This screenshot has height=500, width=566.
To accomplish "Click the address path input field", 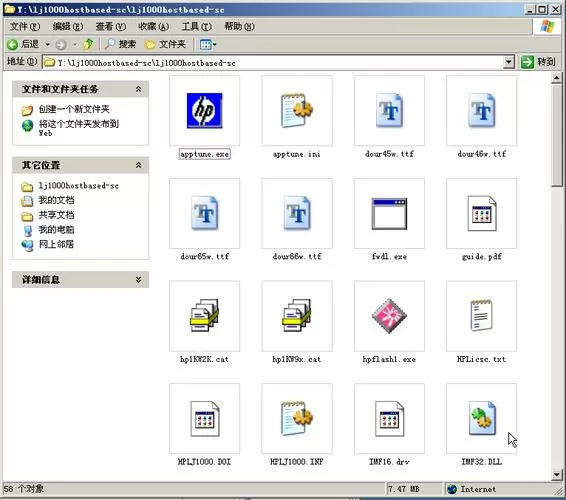I will point(273,62).
